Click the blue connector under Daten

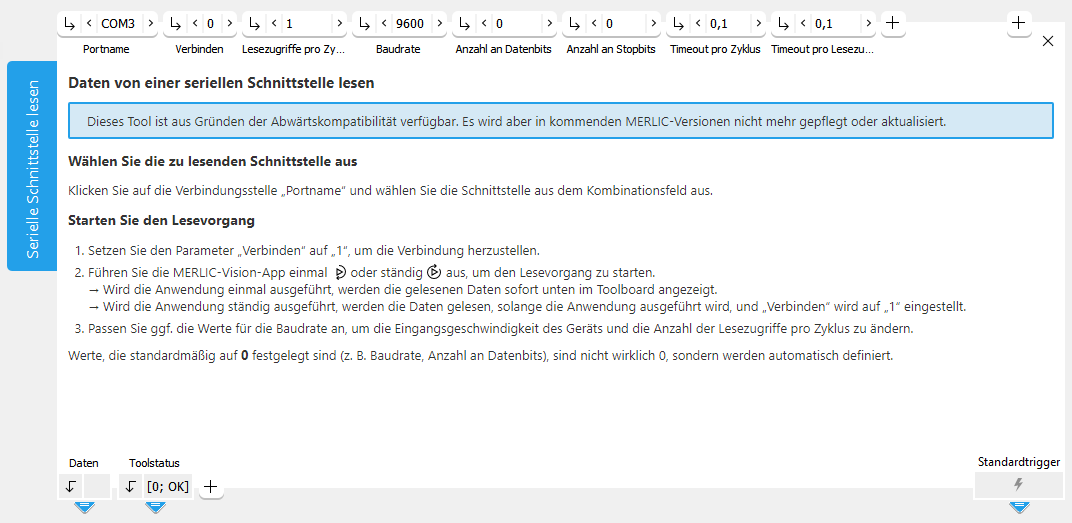84,507
